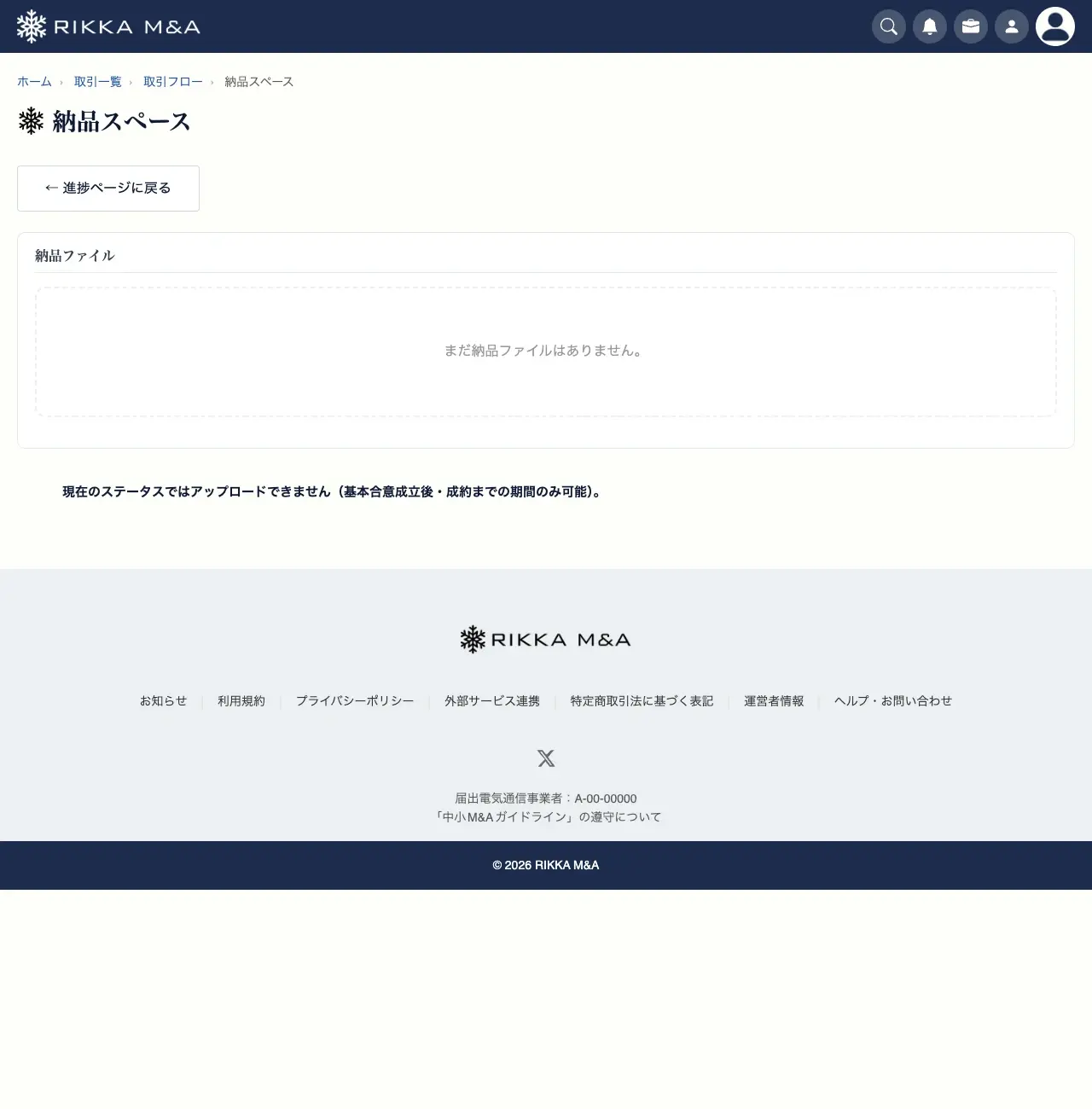Open お知らせ footer link

163,700
